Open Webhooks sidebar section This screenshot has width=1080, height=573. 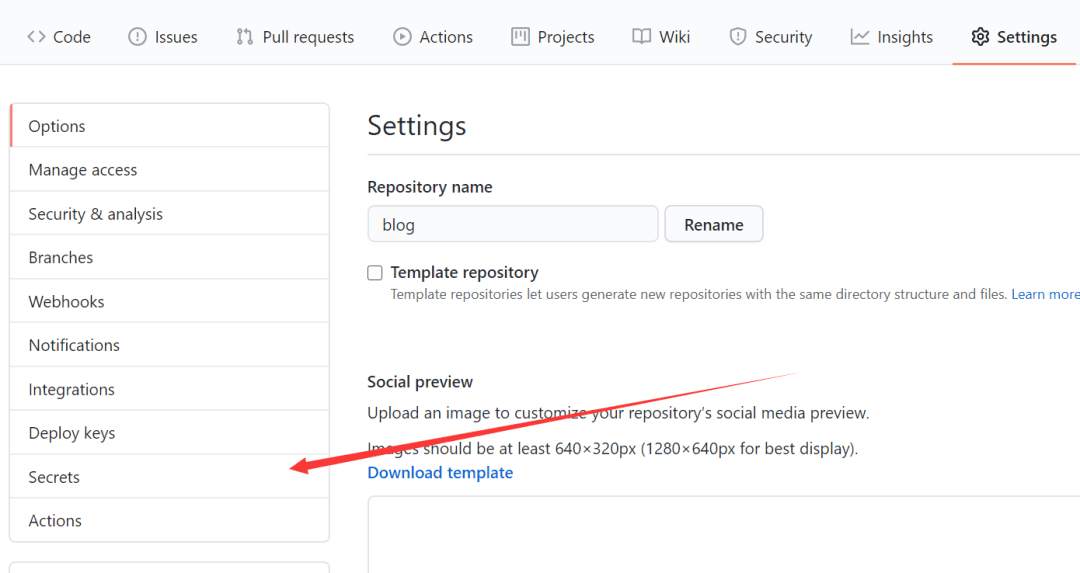click(66, 301)
